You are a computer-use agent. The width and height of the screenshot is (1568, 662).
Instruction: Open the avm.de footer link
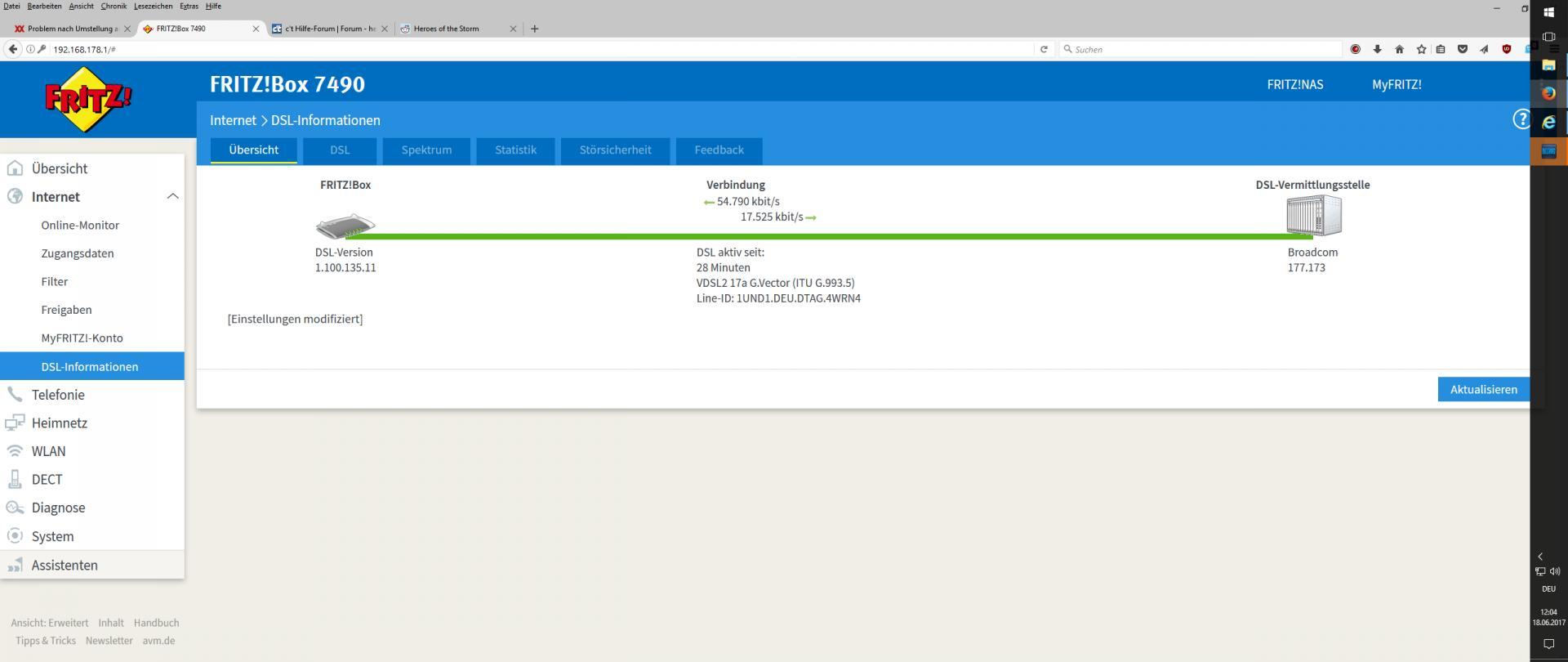coord(158,641)
